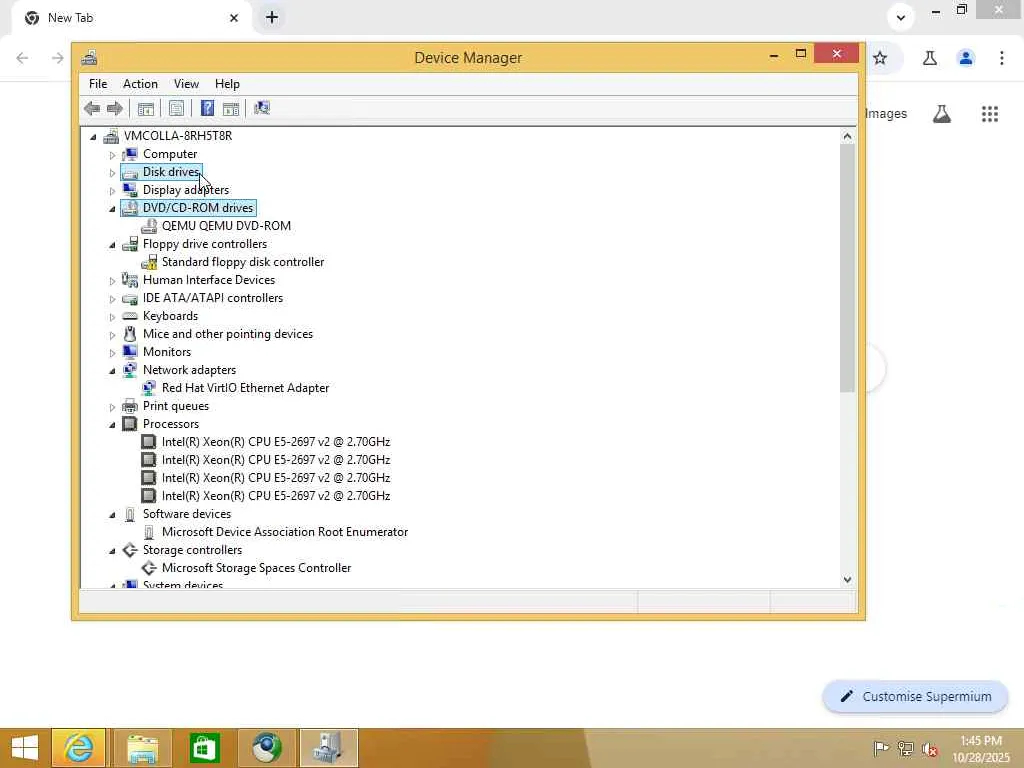
Task: Open File Explorer from the taskbar
Action: coord(142,748)
